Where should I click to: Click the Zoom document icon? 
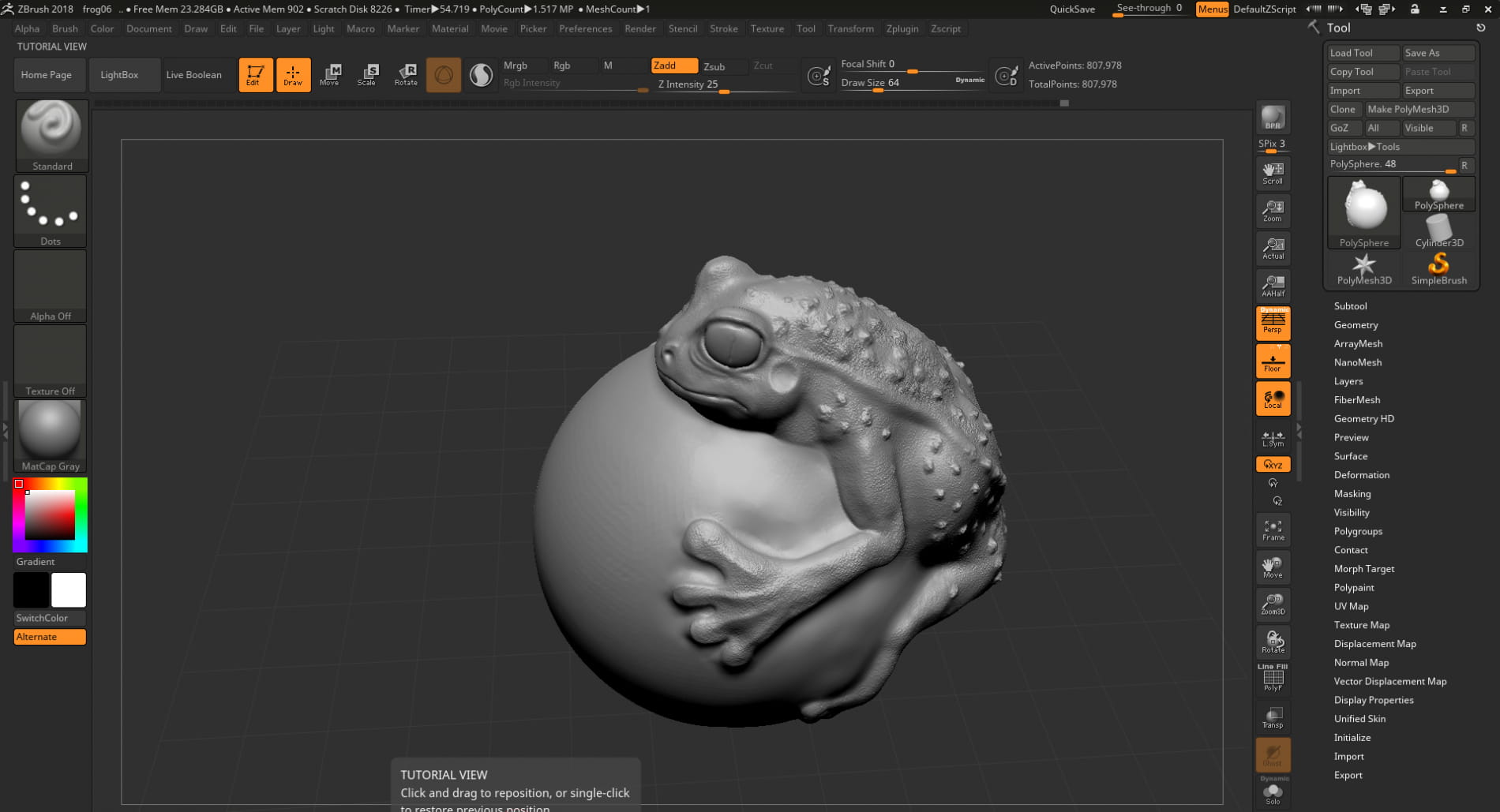[x=1273, y=211]
